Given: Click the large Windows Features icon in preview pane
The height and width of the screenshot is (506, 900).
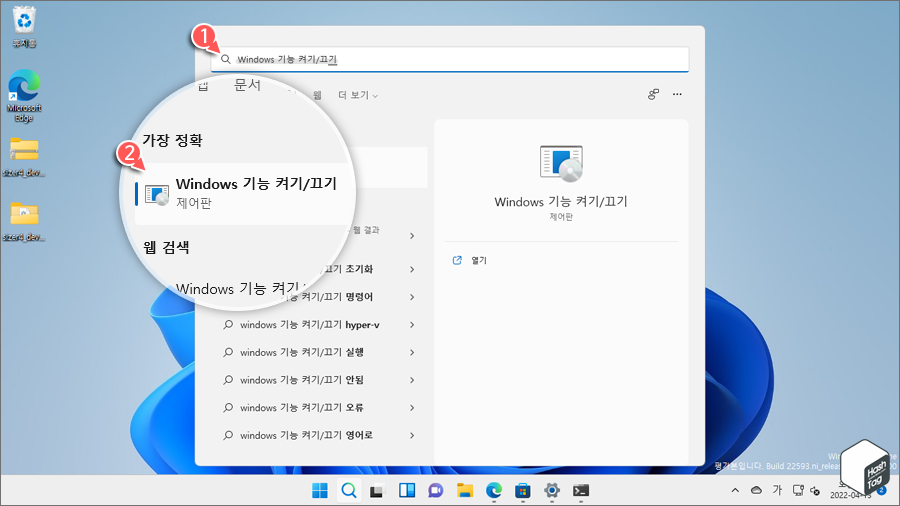Looking at the screenshot, I should (x=561, y=163).
